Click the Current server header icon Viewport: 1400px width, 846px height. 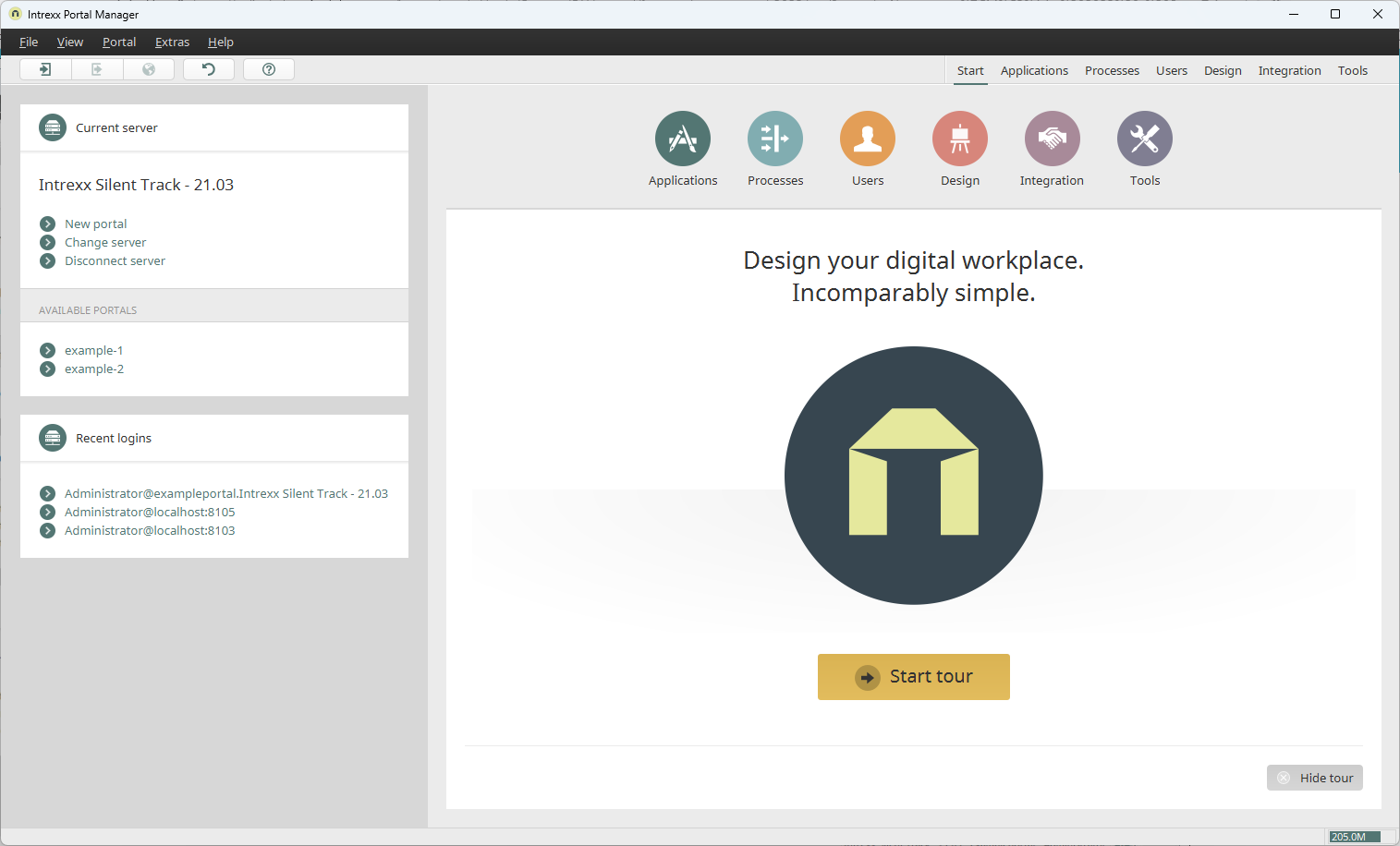pos(53,127)
